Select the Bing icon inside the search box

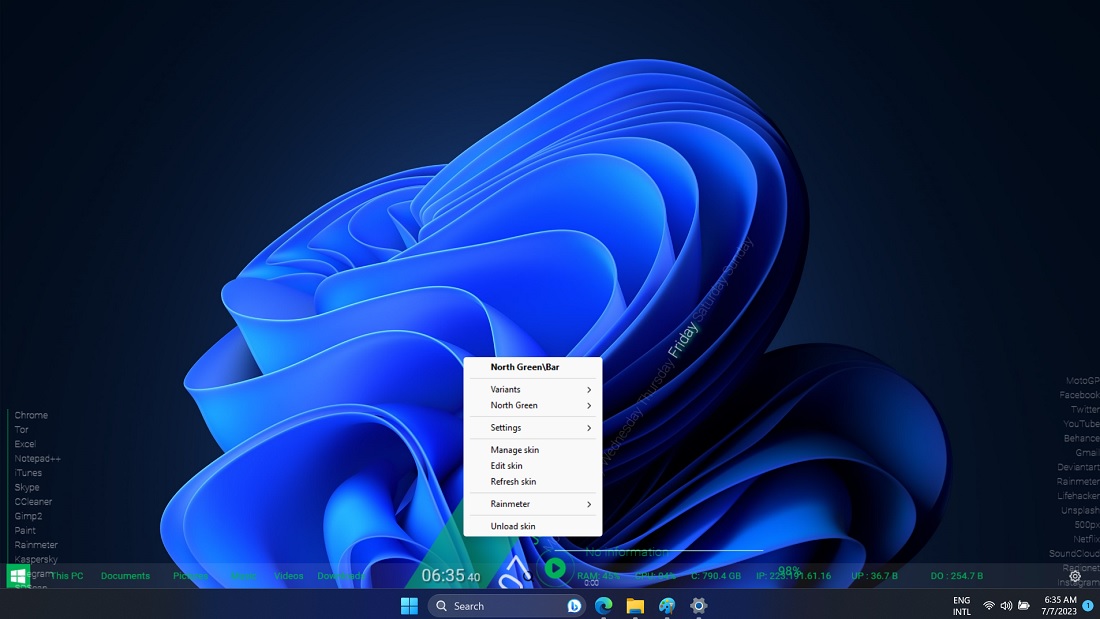tap(573, 606)
